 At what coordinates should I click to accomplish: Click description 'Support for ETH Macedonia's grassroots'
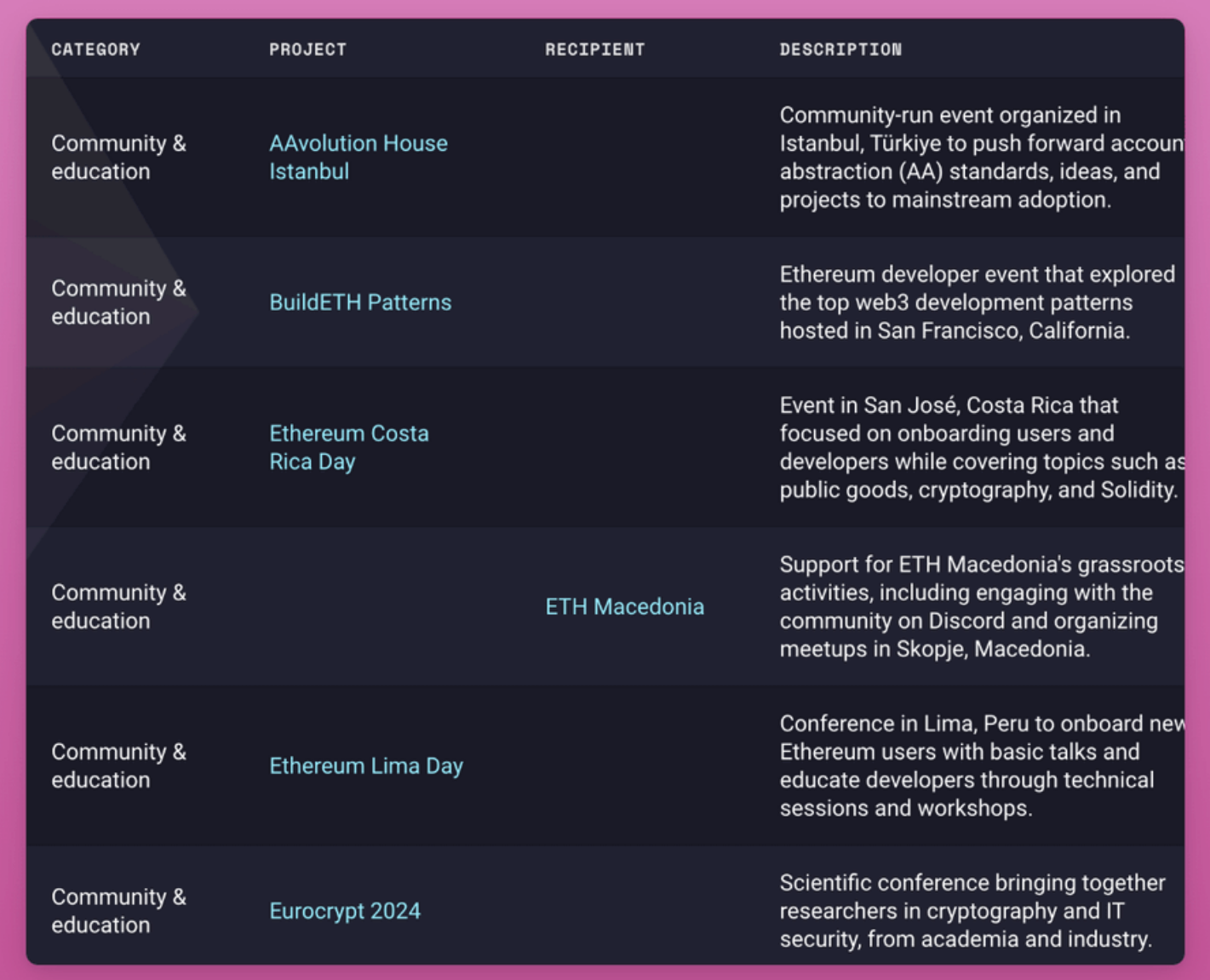click(982, 606)
